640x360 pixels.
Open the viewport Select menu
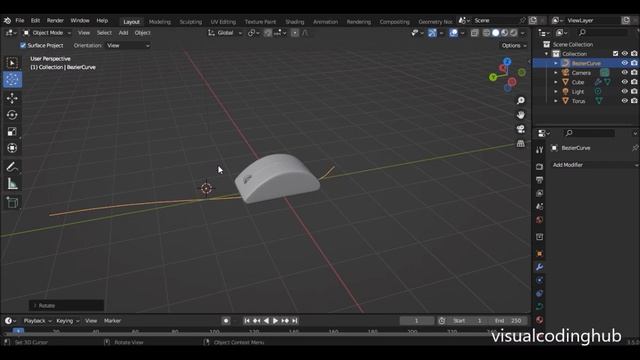point(104,33)
